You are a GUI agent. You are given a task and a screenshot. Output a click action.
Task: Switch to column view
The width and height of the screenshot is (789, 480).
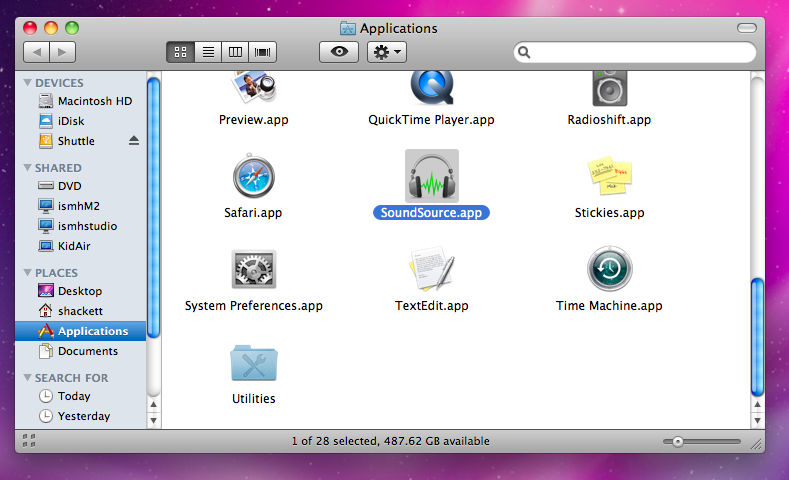tap(235, 52)
